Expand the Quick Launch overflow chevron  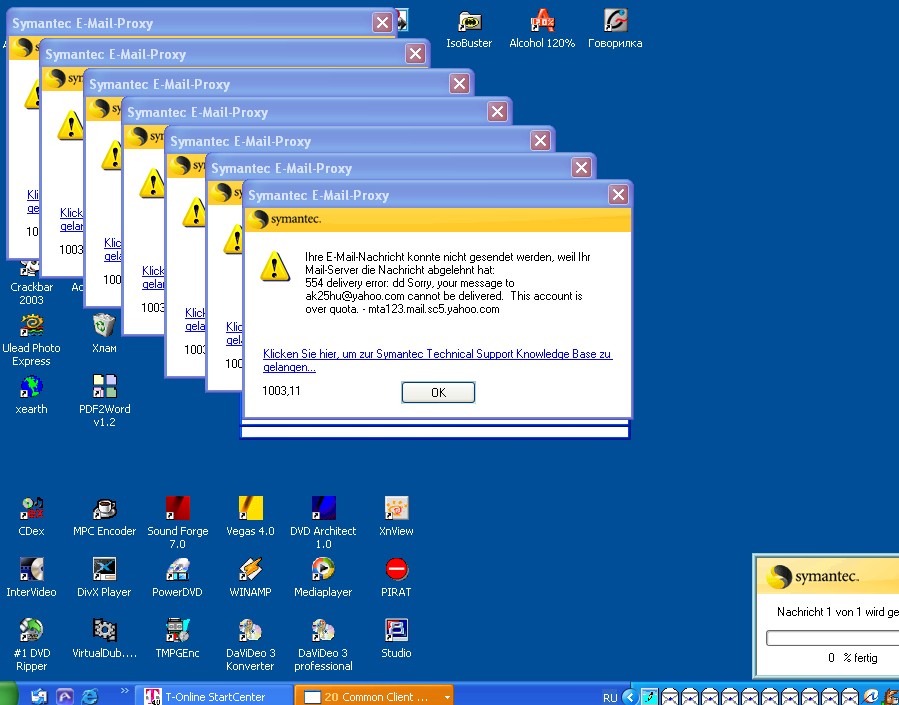click(124, 691)
